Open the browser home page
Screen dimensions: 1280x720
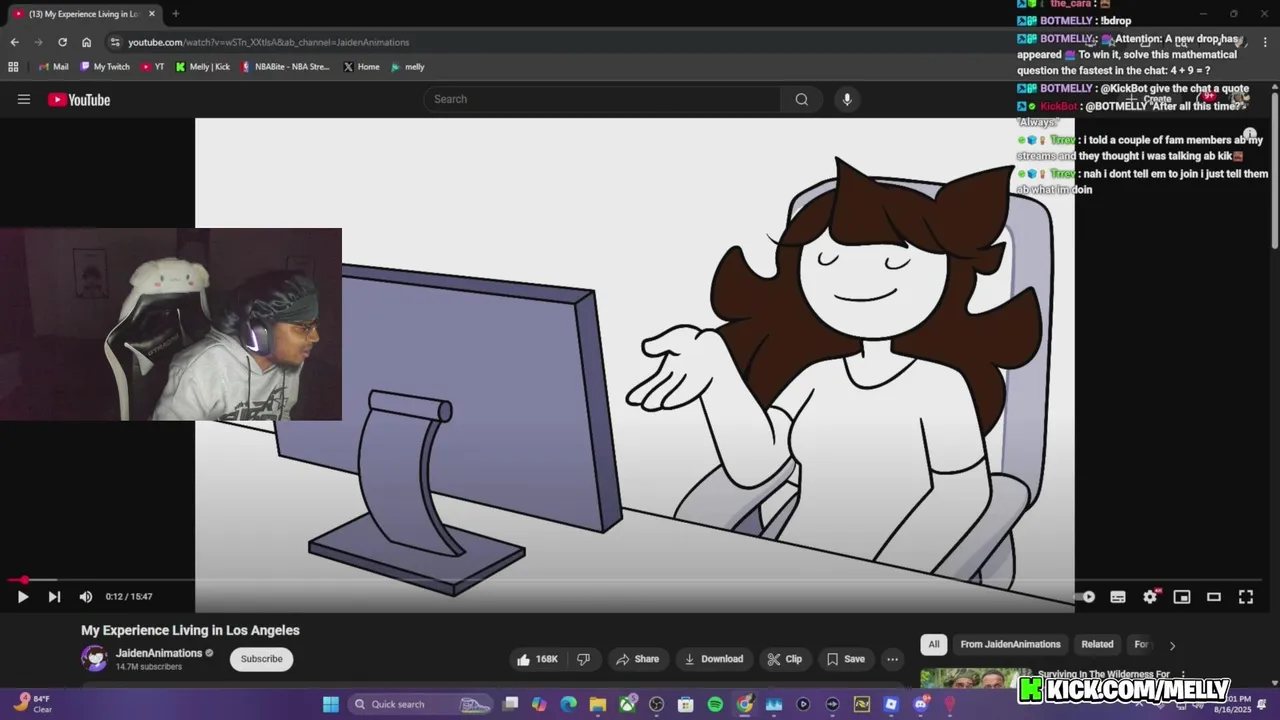(86, 42)
